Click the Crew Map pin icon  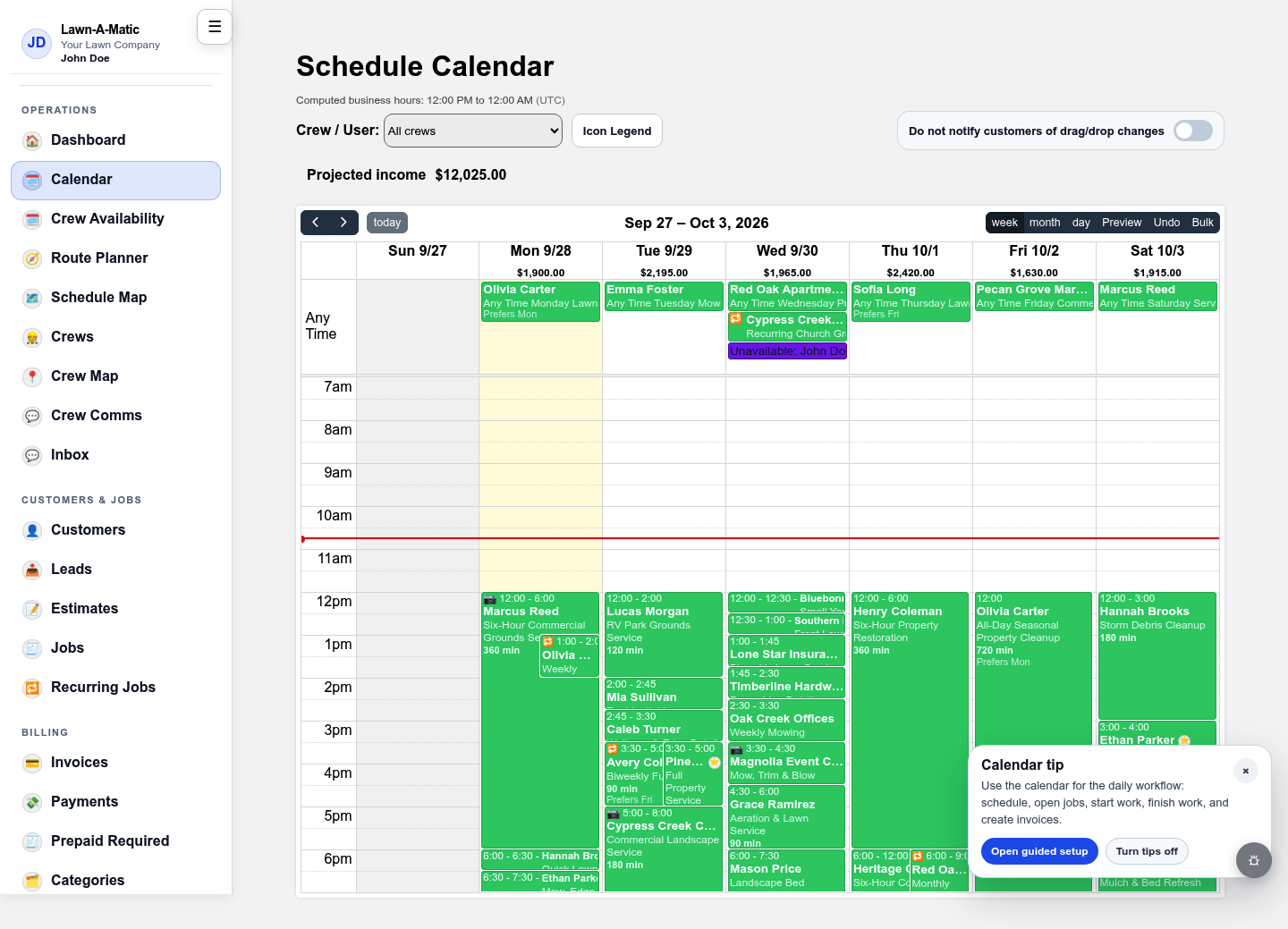32,376
